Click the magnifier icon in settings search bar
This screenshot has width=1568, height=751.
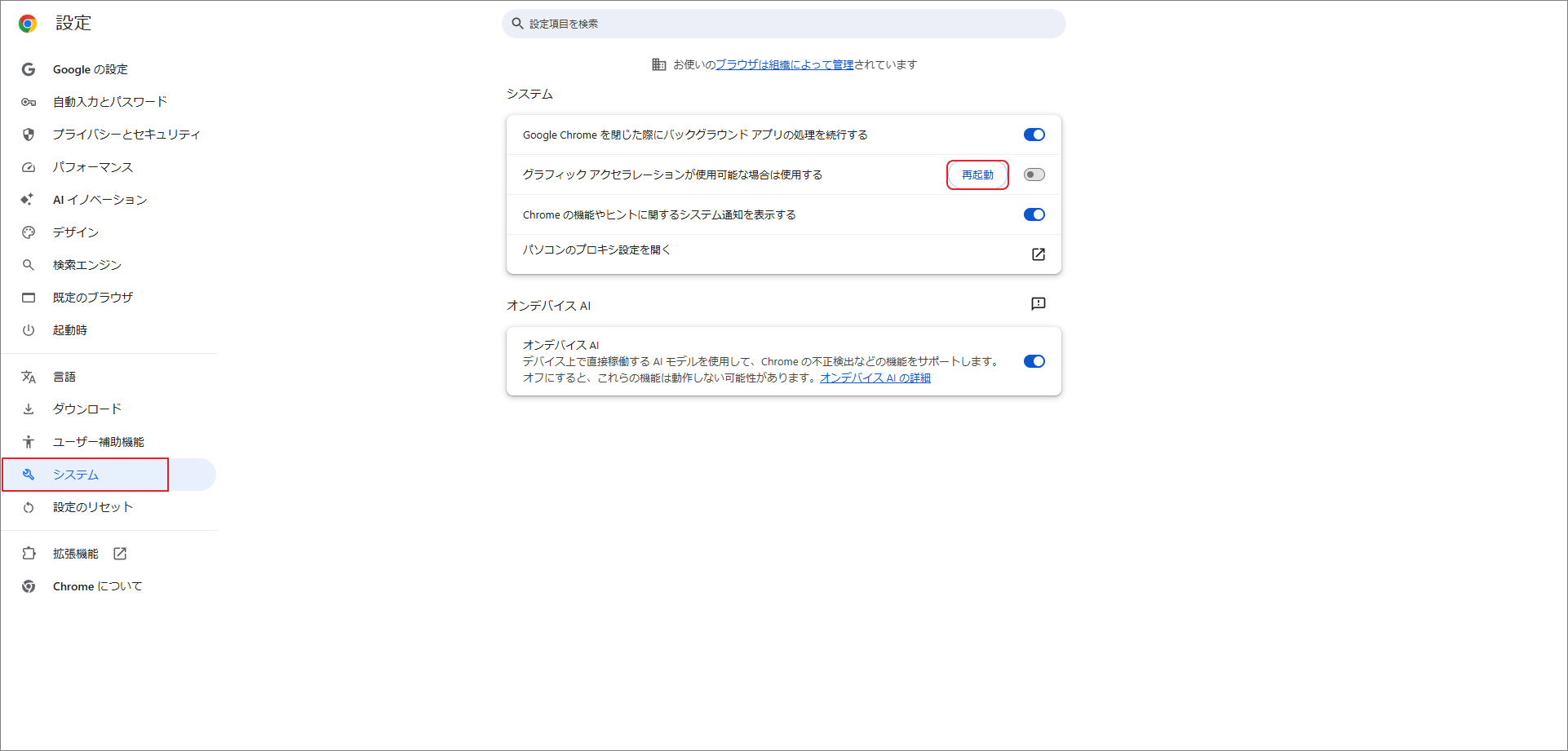pos(517,24)
